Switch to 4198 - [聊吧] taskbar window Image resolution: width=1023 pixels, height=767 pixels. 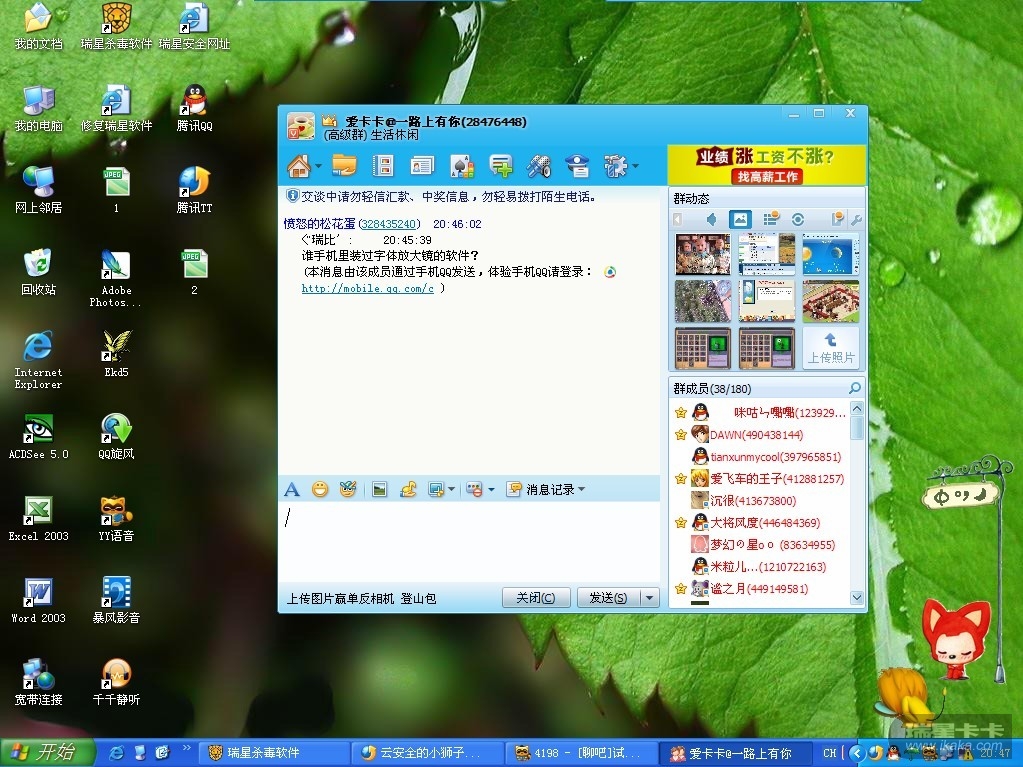tap(582, 753)
